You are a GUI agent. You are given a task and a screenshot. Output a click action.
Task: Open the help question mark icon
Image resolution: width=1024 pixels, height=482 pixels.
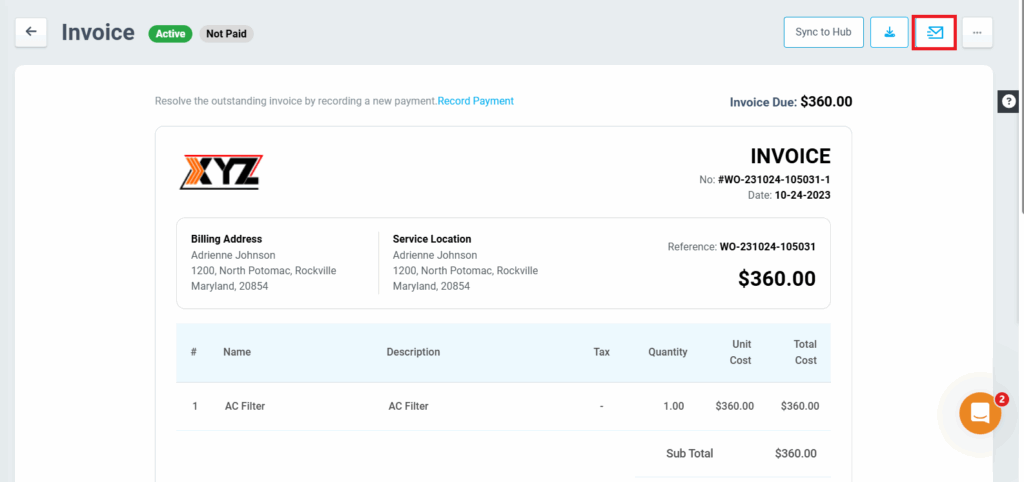click(1009, 101)
